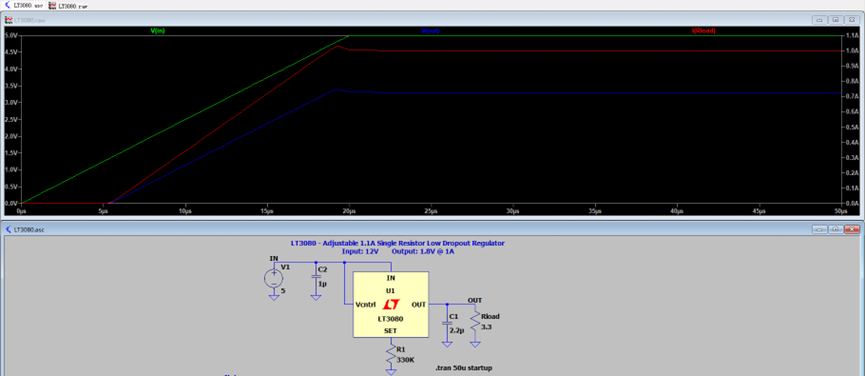Click the right current axis at 1.1A

pyautogui.click(x=852, y=35)
